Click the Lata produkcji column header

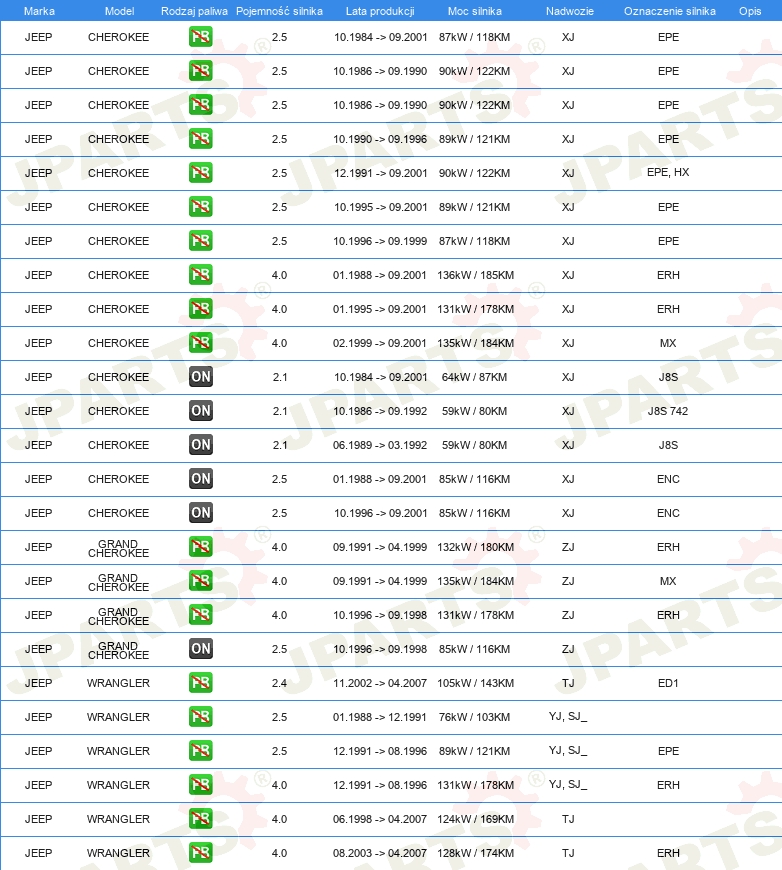[x=380, y=11]
